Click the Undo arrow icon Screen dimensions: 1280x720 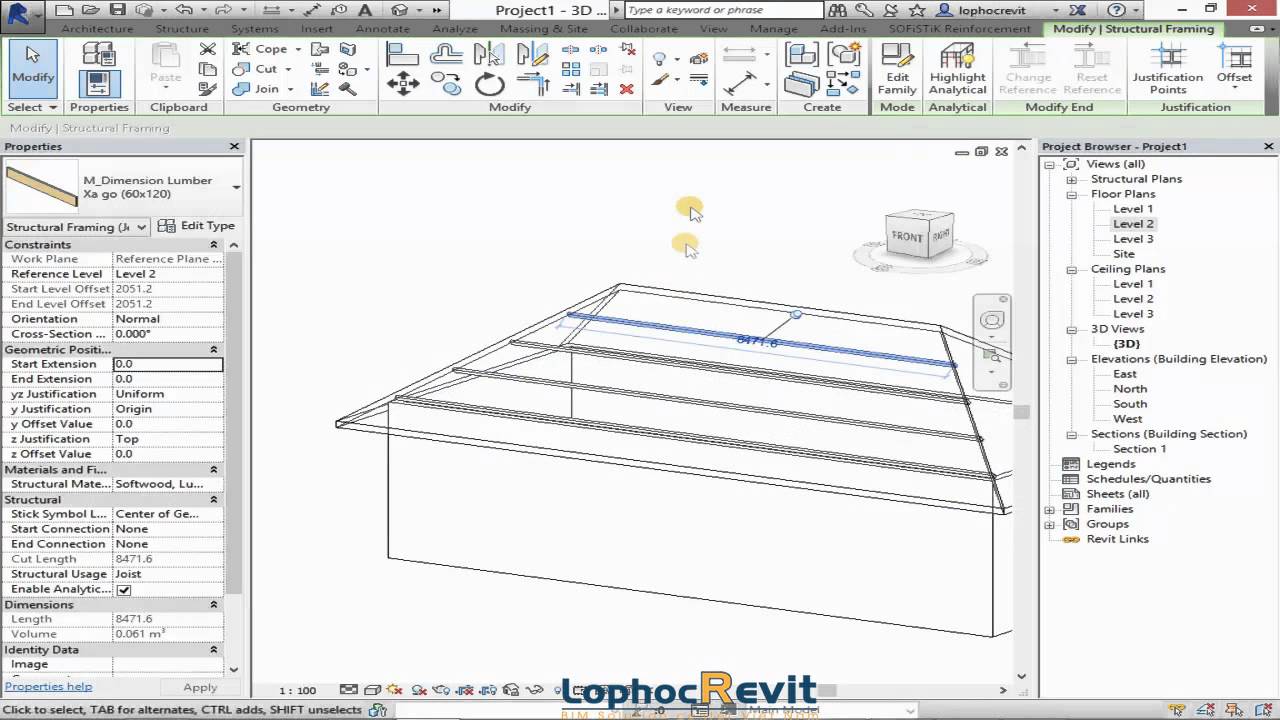(184, 10)
